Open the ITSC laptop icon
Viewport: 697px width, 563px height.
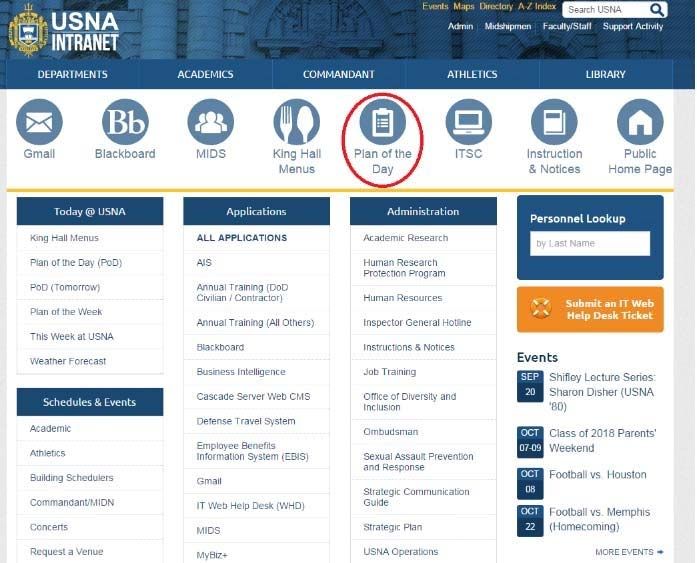(469, 122)
